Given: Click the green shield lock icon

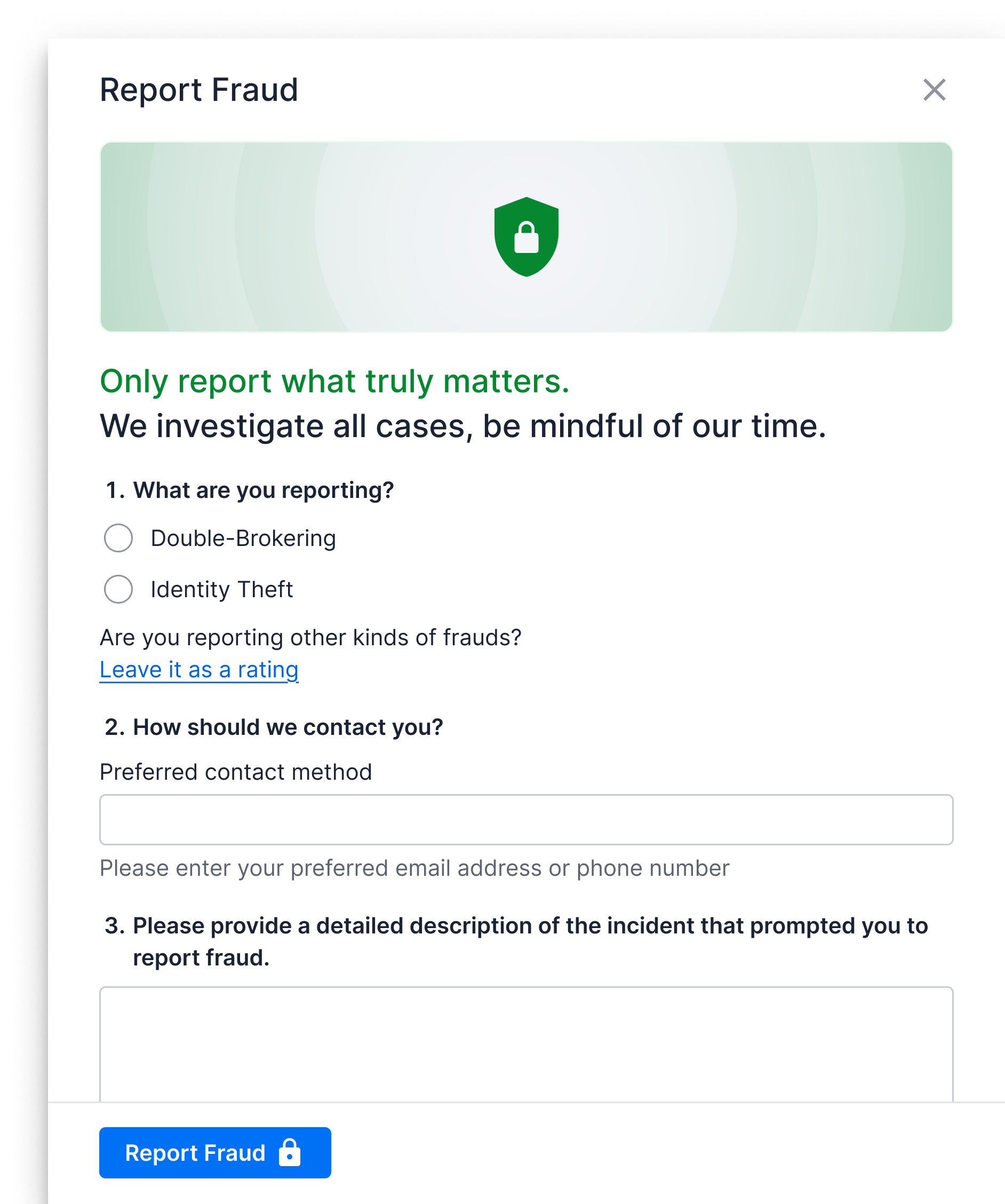Looking at the screenshot, I should click(526, 237).
